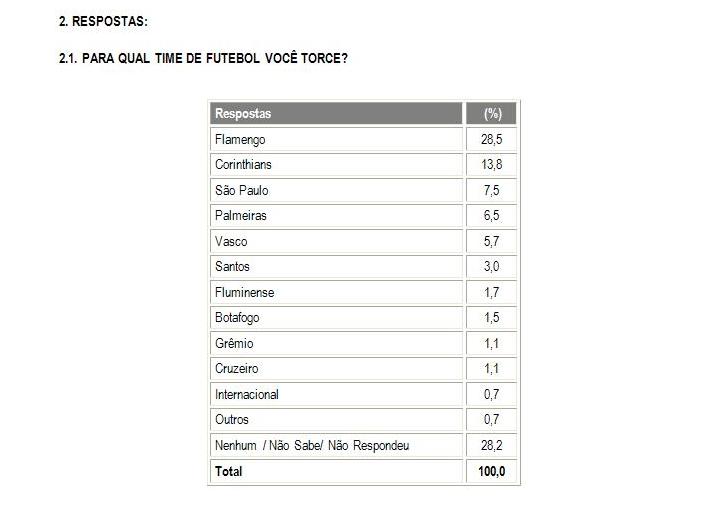The width and height of the screenshot is (718, 517).
Task: Select the question text about futebol team
Action: (202, 58)
